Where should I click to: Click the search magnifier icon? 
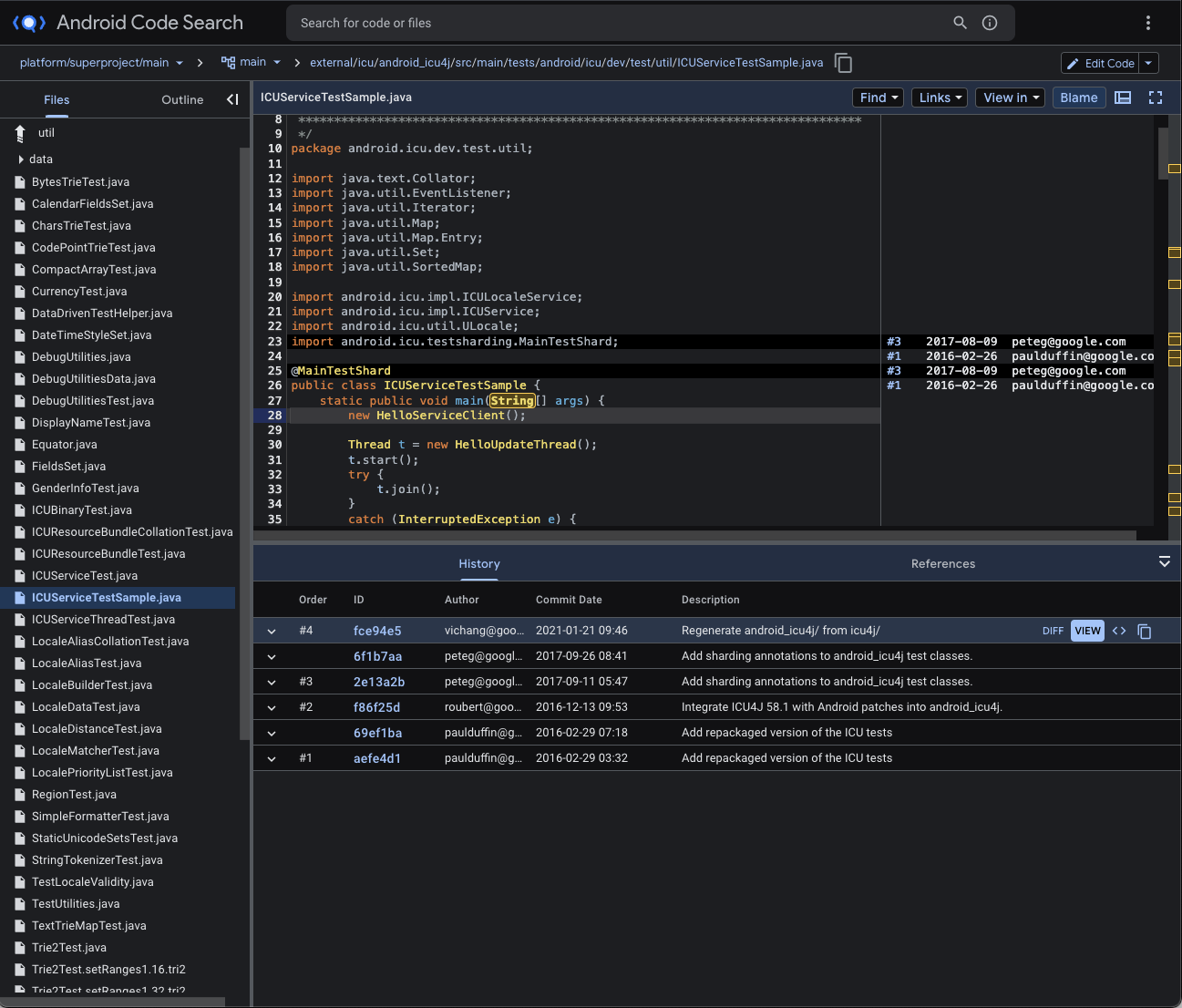tap(960, 23)
